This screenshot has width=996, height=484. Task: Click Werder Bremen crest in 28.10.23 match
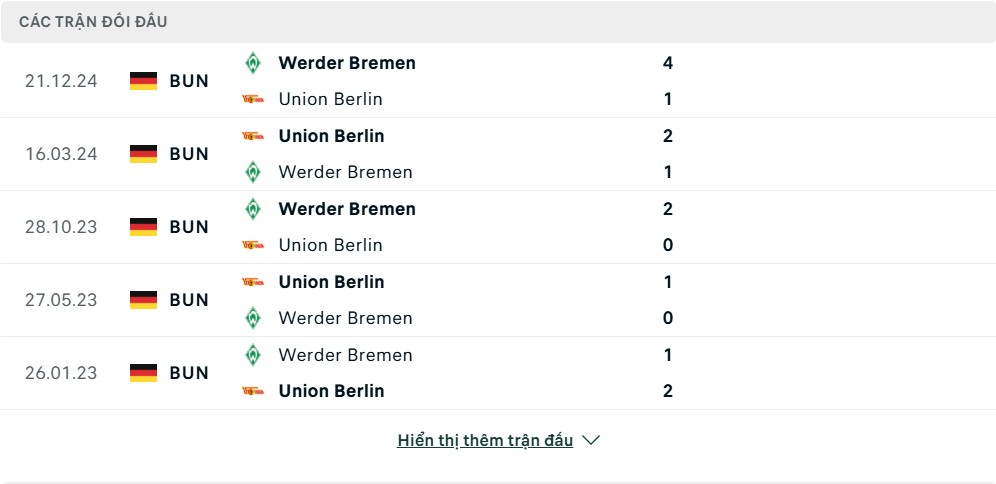[253, 209]
